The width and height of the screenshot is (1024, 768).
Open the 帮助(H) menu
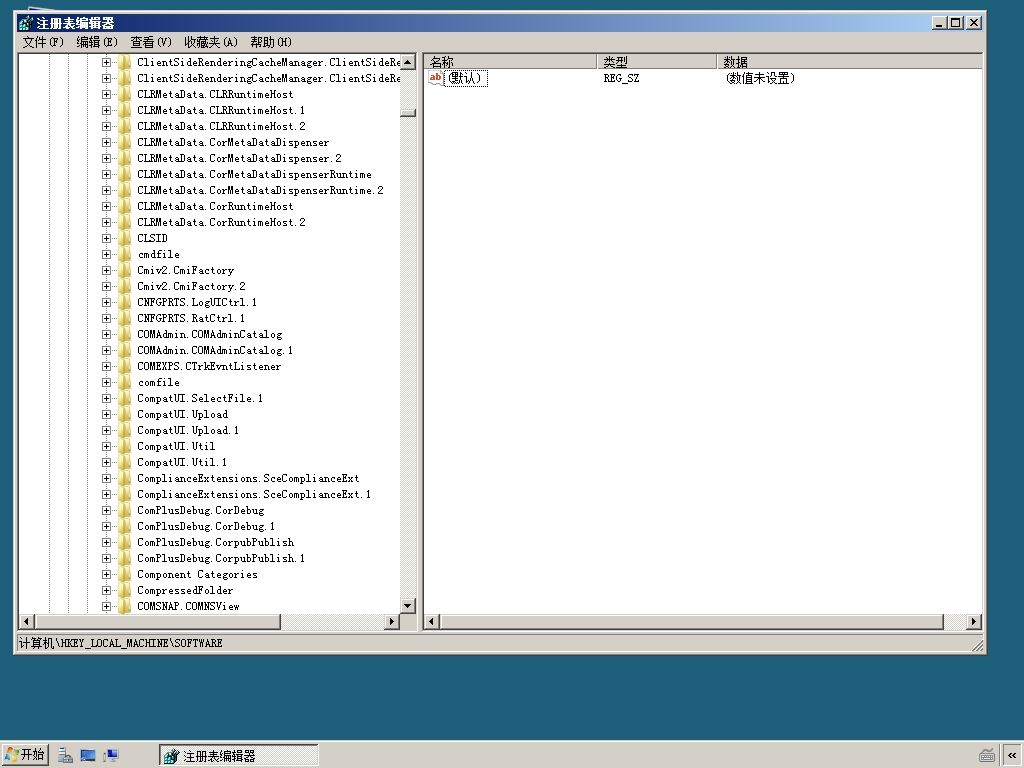pos(270,42)
